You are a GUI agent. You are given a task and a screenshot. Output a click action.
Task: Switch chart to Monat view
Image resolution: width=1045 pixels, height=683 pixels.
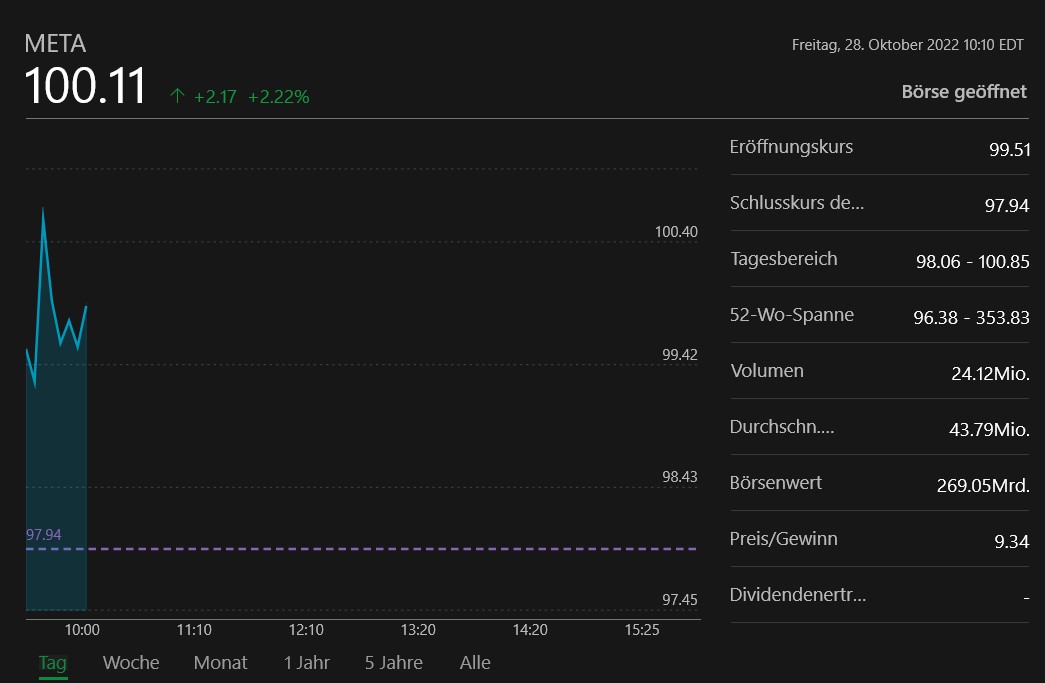[221, 662]
